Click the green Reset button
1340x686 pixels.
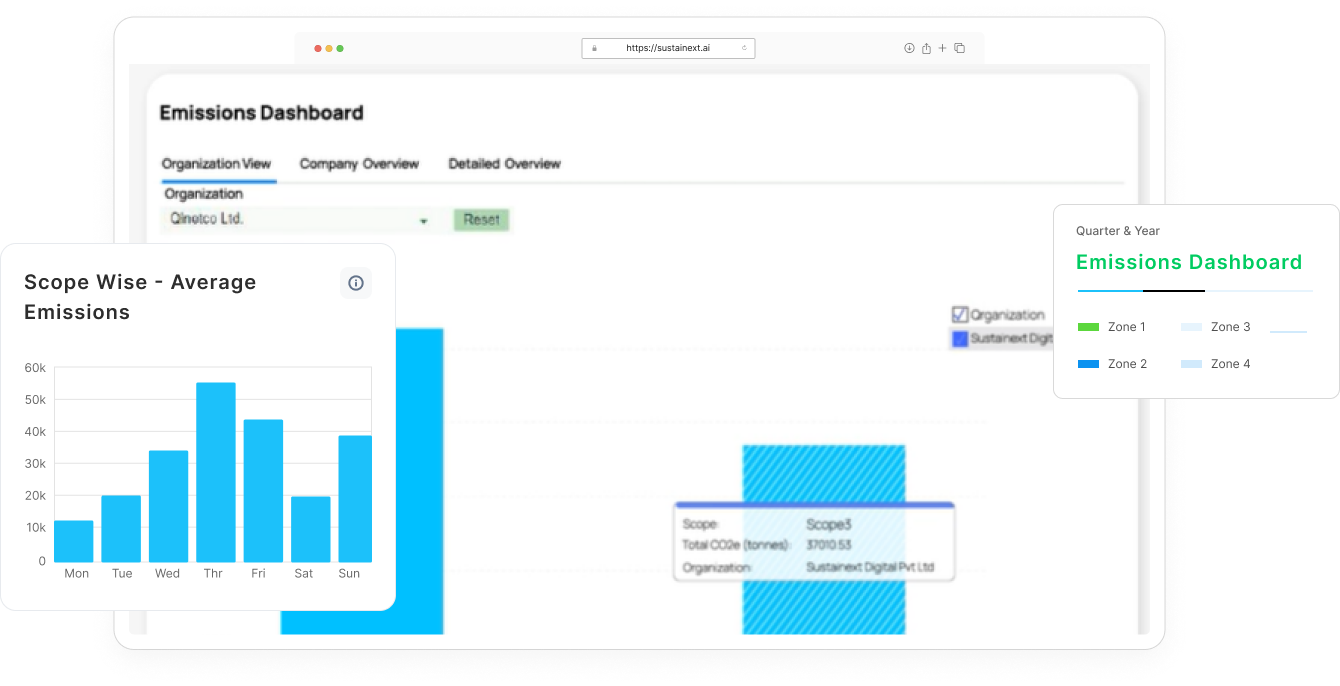tap(481, 220)
